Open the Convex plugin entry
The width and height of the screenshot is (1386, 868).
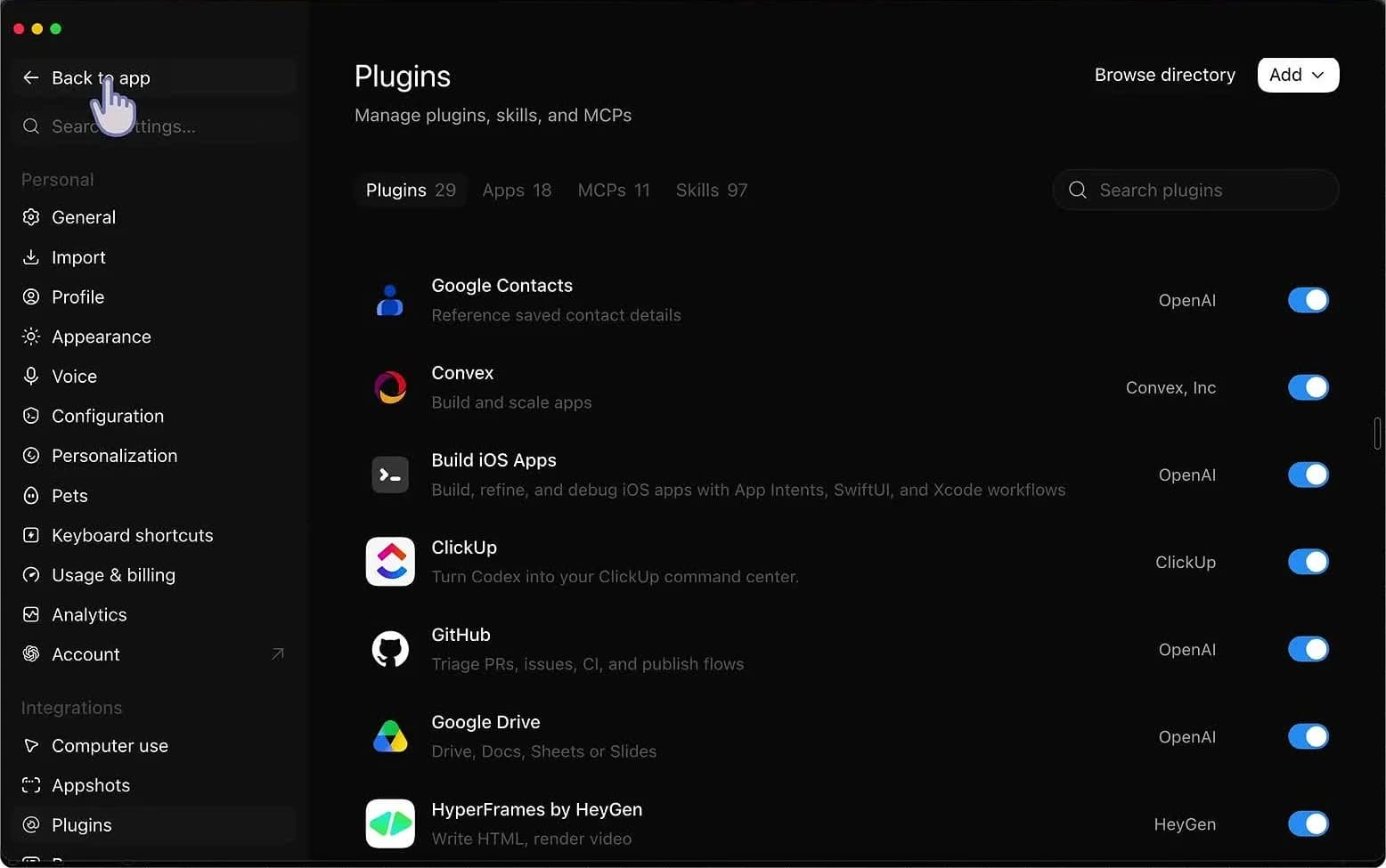point(462,373)
